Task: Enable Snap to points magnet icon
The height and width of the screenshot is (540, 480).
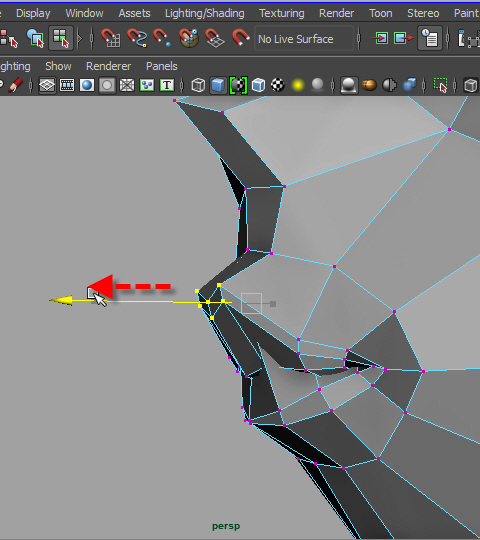Action: (x=162, y=38)
